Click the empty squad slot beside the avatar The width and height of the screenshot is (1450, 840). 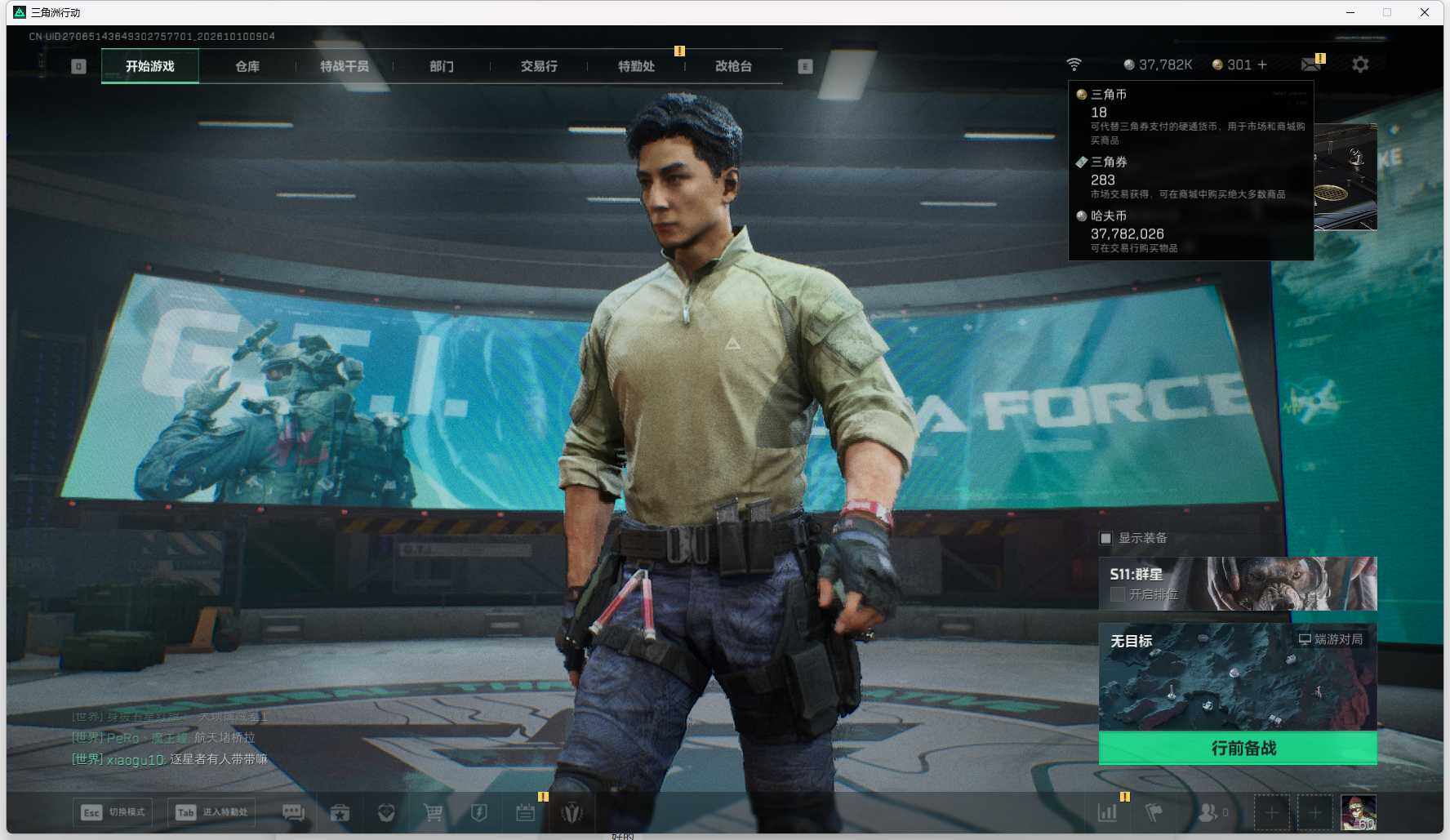coord(1314,812)
